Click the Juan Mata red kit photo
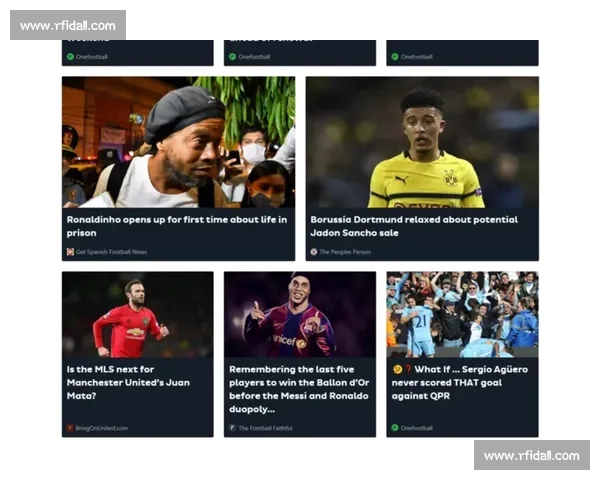Viewport: 600px width, 480px height. pos(138,315)
